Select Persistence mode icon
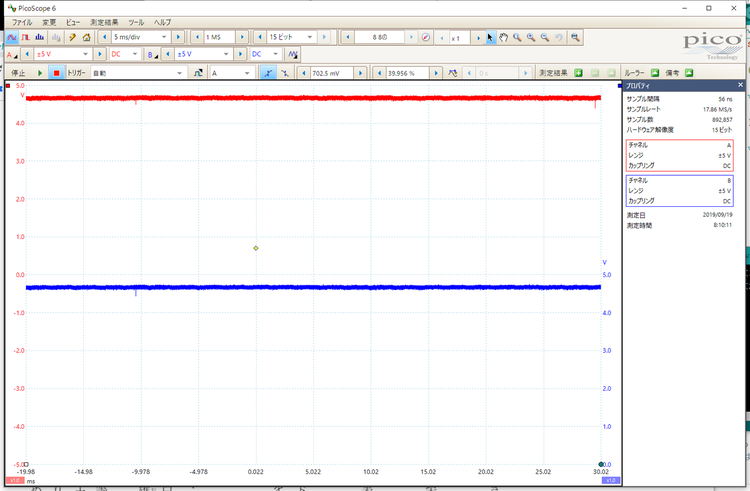 tap(26, 37)
